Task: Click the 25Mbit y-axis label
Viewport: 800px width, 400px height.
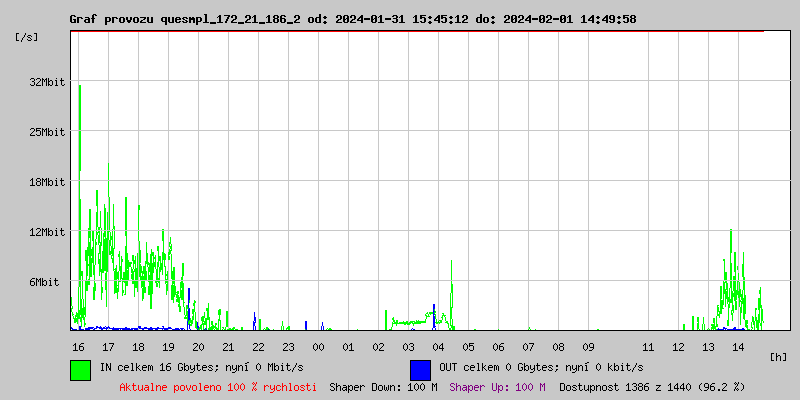Action: (47, 132)
